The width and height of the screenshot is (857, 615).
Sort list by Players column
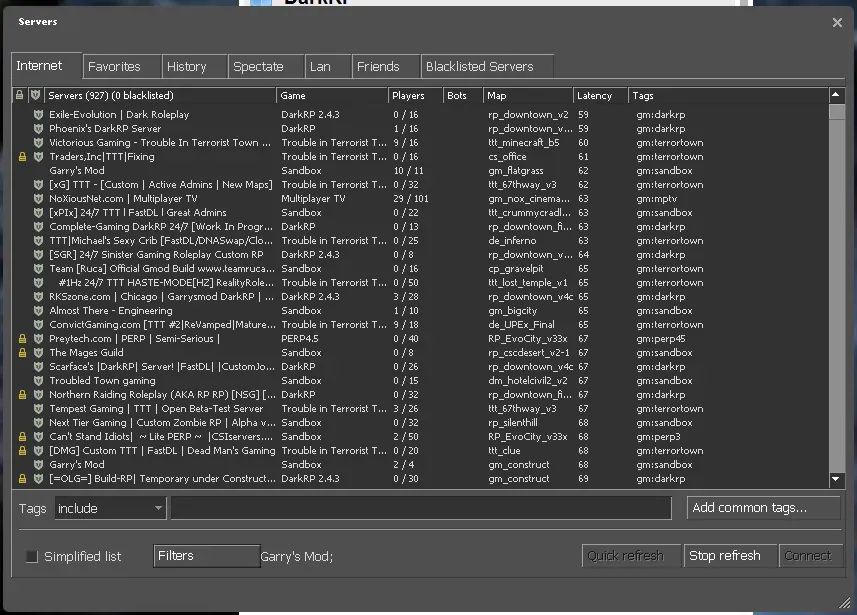415,95
